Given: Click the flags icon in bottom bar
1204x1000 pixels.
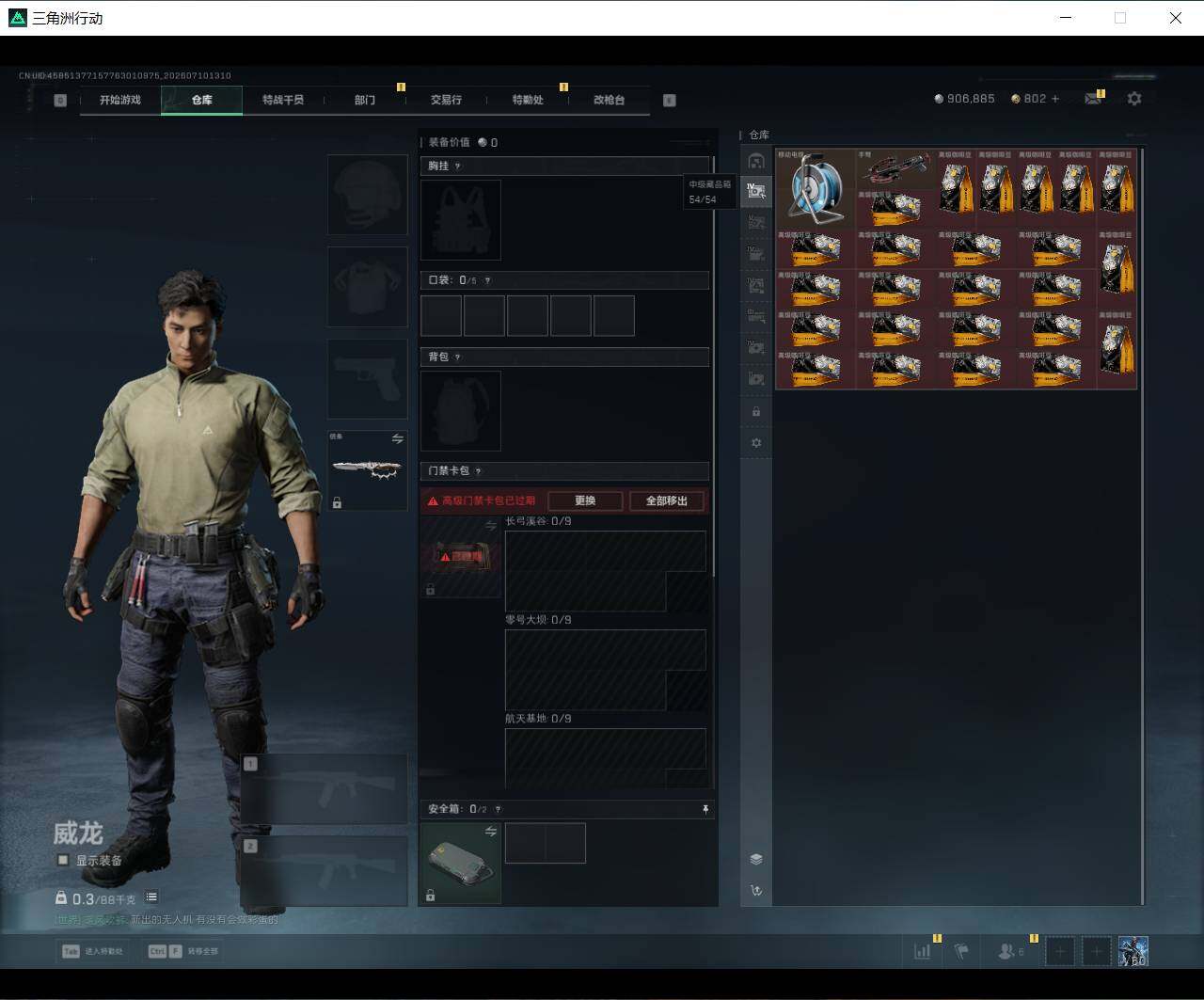Looking at the screenshot, I should [961, 952].
